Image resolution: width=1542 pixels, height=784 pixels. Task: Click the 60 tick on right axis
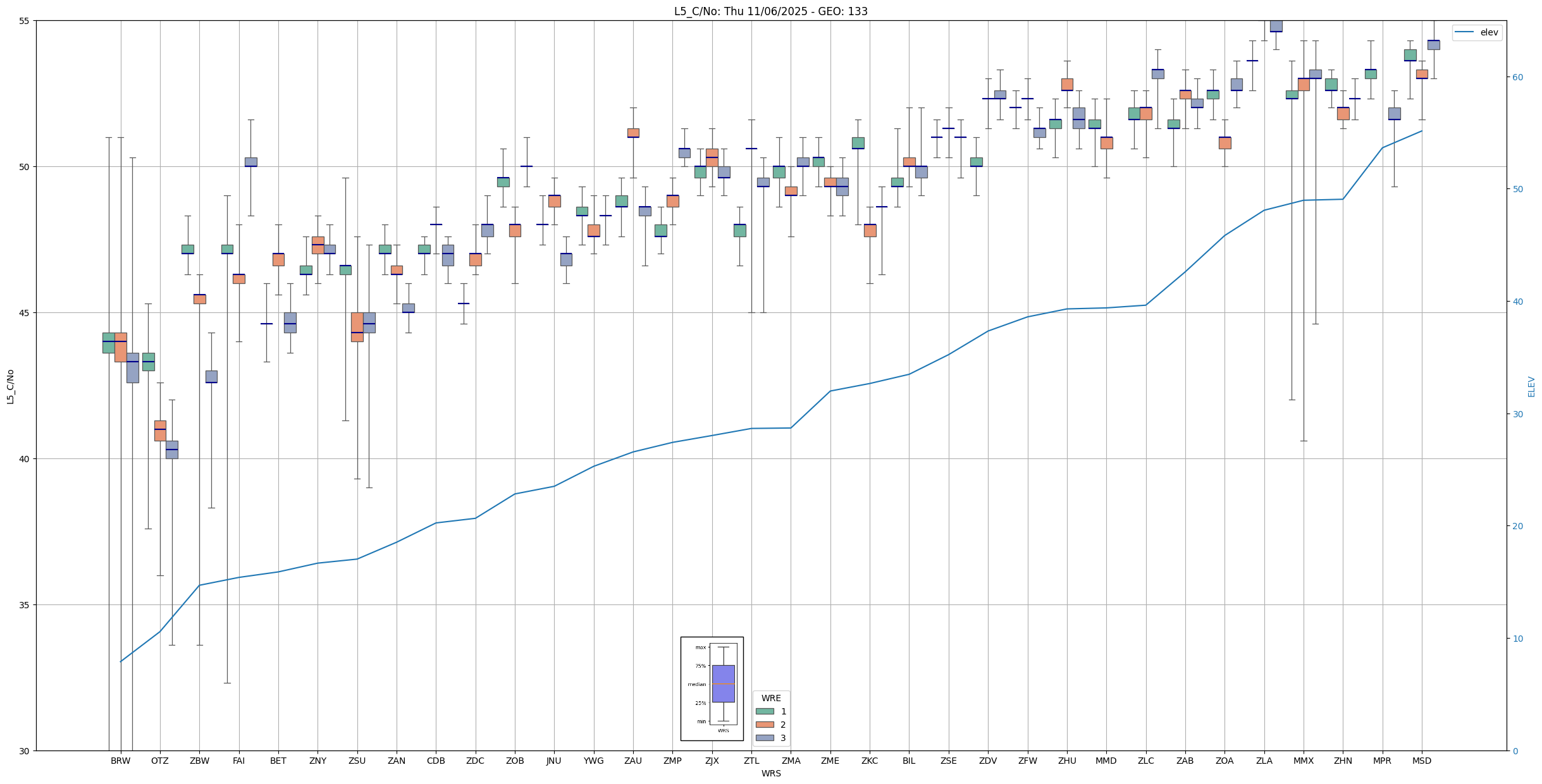(x=1517, y=77)
